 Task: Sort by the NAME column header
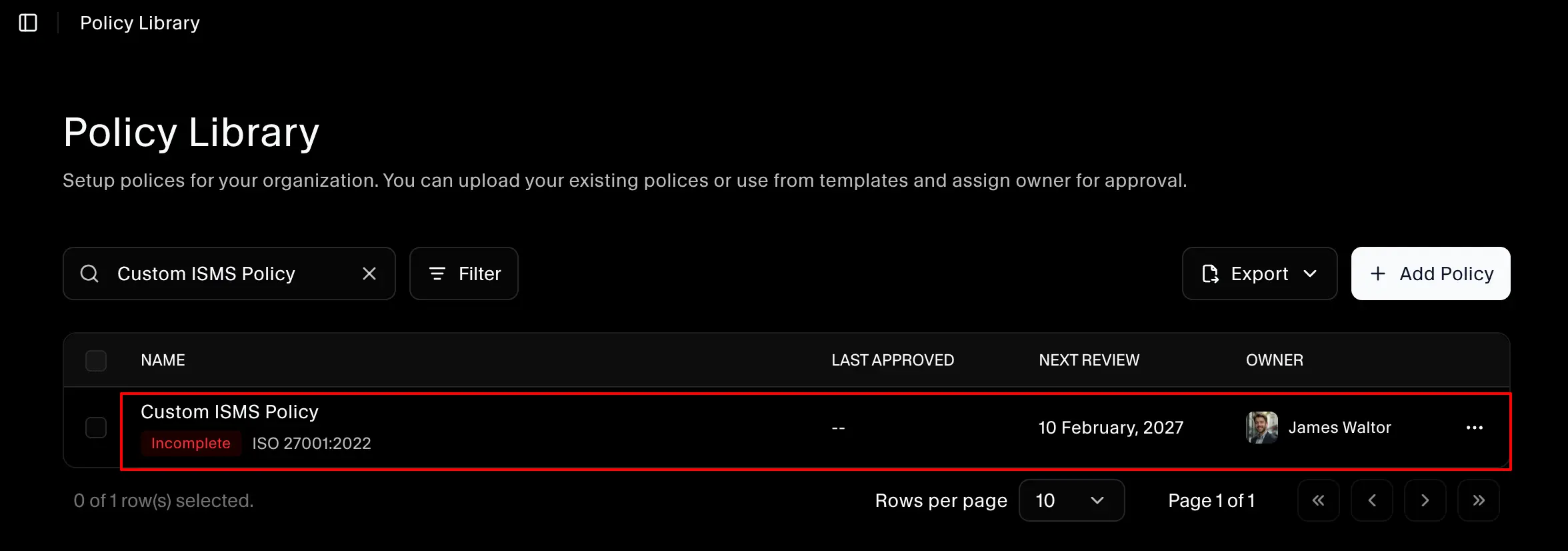[163, 360]
